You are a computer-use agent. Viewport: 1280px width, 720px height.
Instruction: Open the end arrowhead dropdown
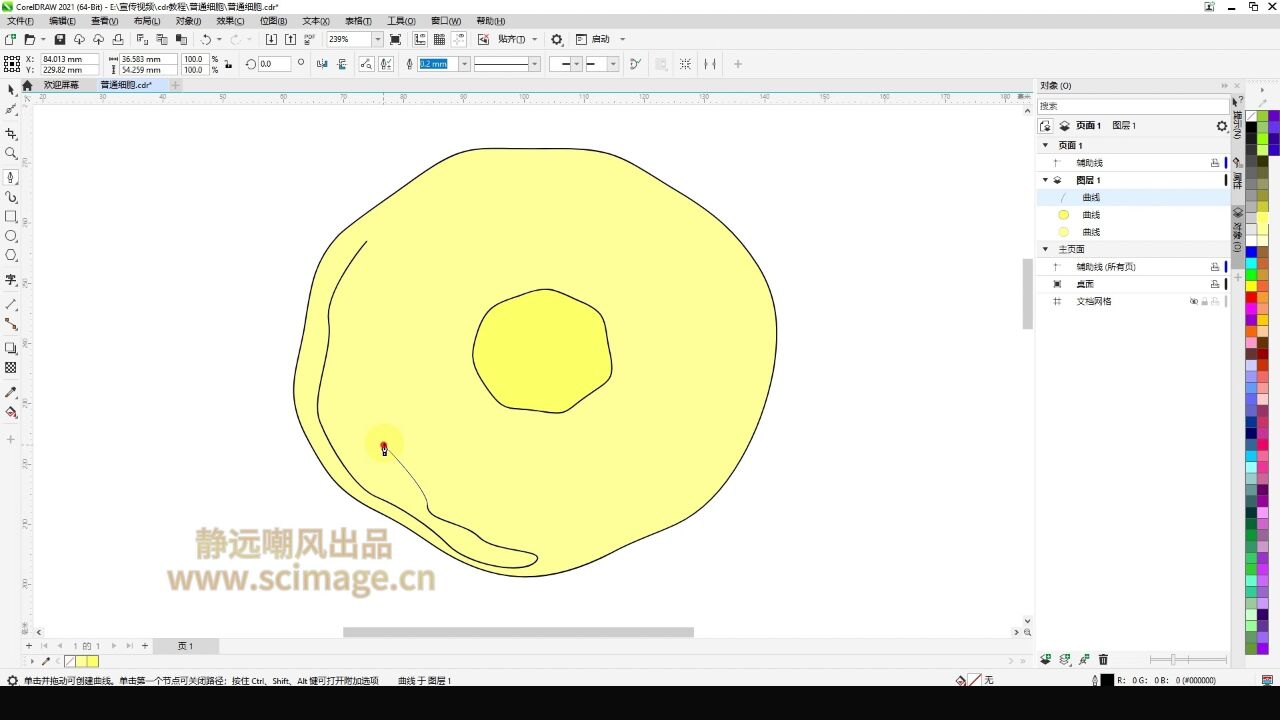[x=612, y=64]
